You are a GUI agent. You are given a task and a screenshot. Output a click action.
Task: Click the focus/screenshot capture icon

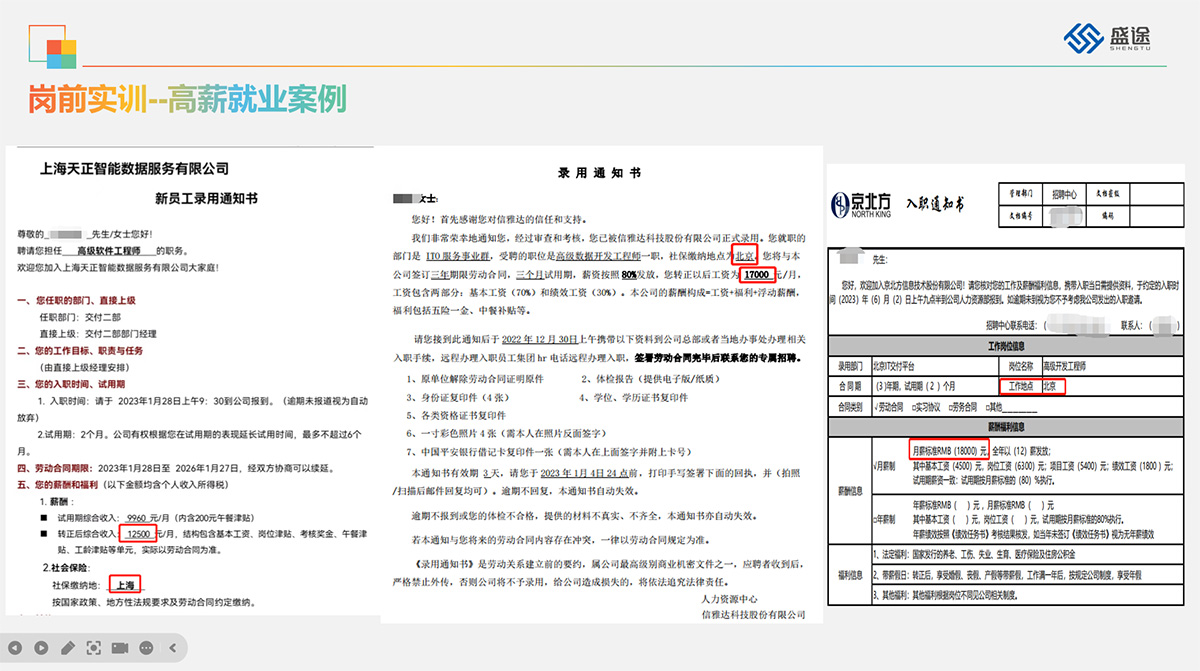click(94, 648)
